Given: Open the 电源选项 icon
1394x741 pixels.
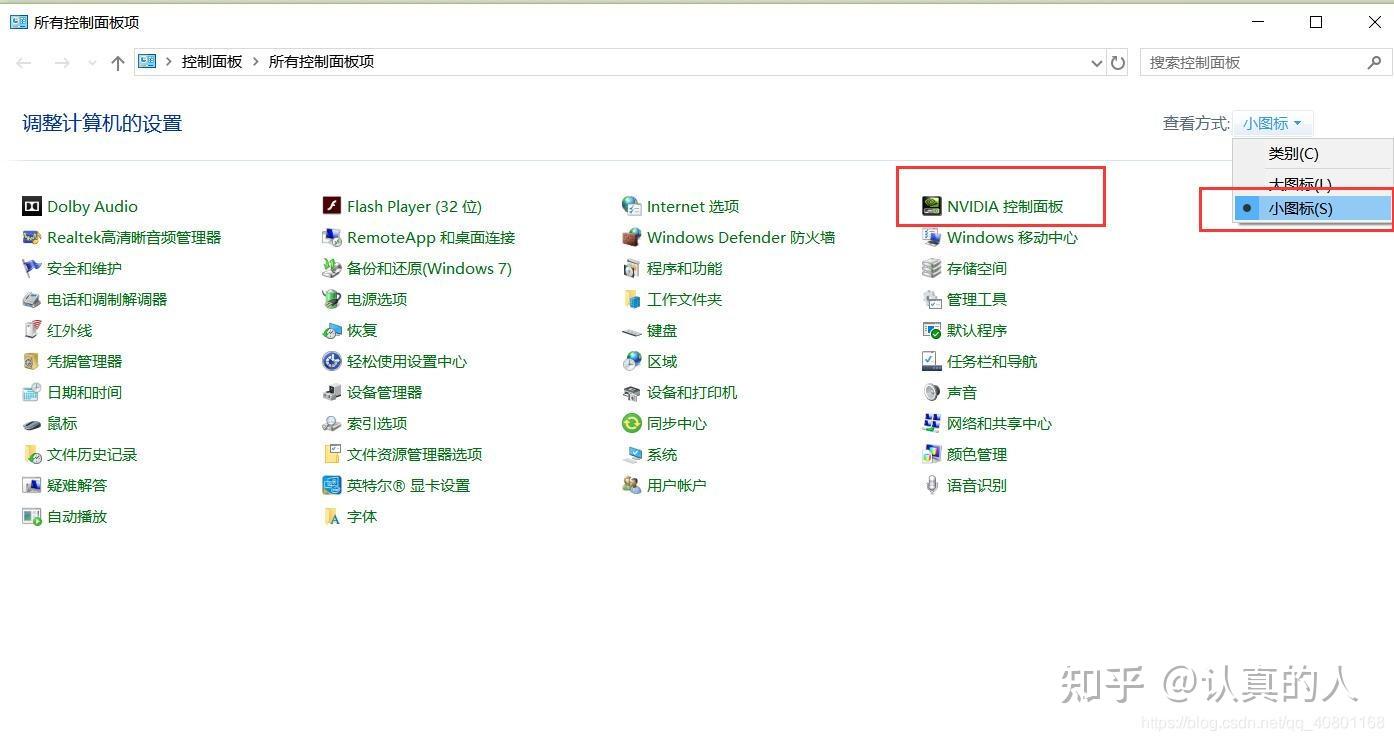Looking at the screenshot, I should click(x=331, y=300).
